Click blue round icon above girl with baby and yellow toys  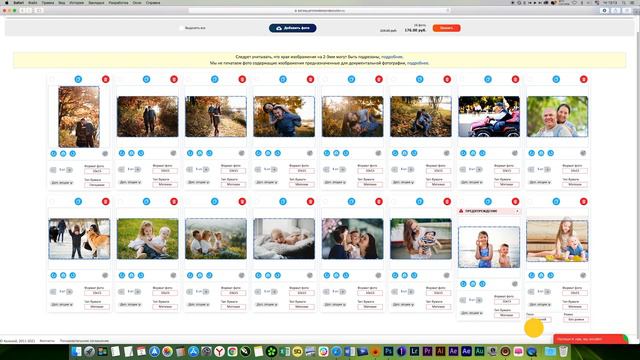tap(556, 201)
